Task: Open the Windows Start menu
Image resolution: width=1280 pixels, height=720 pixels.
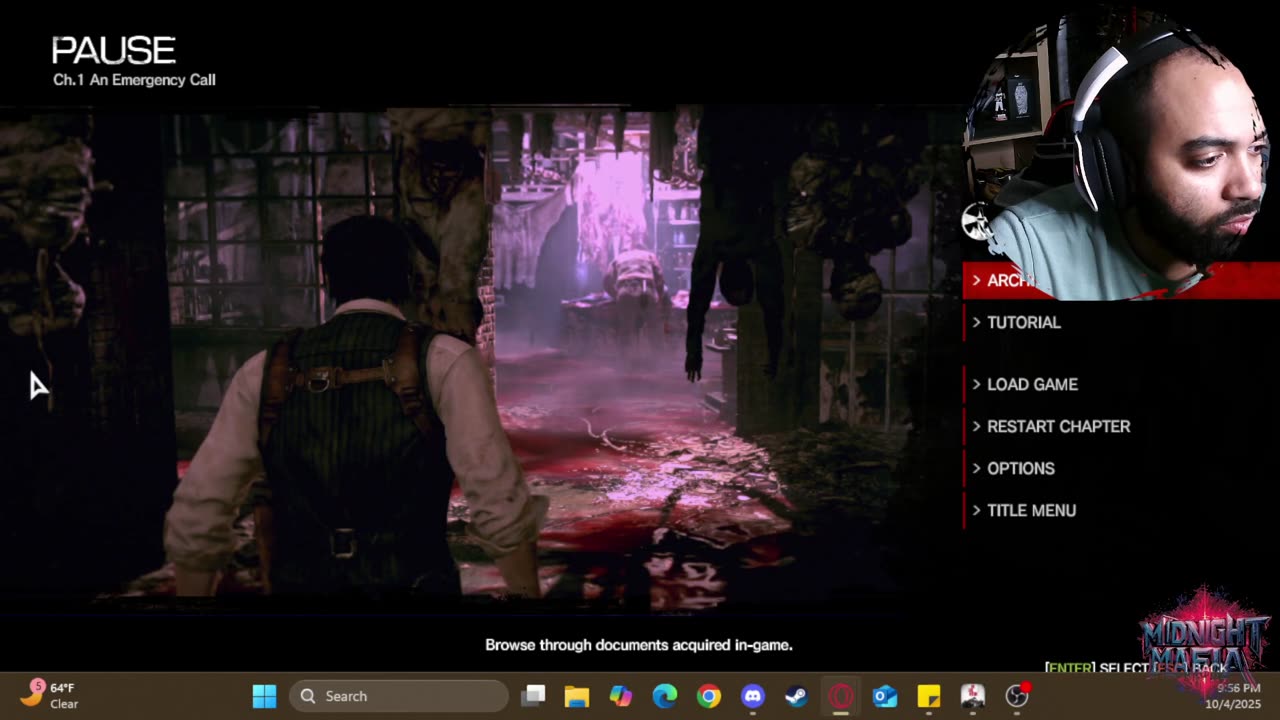Action: click(x=264, y=696)
